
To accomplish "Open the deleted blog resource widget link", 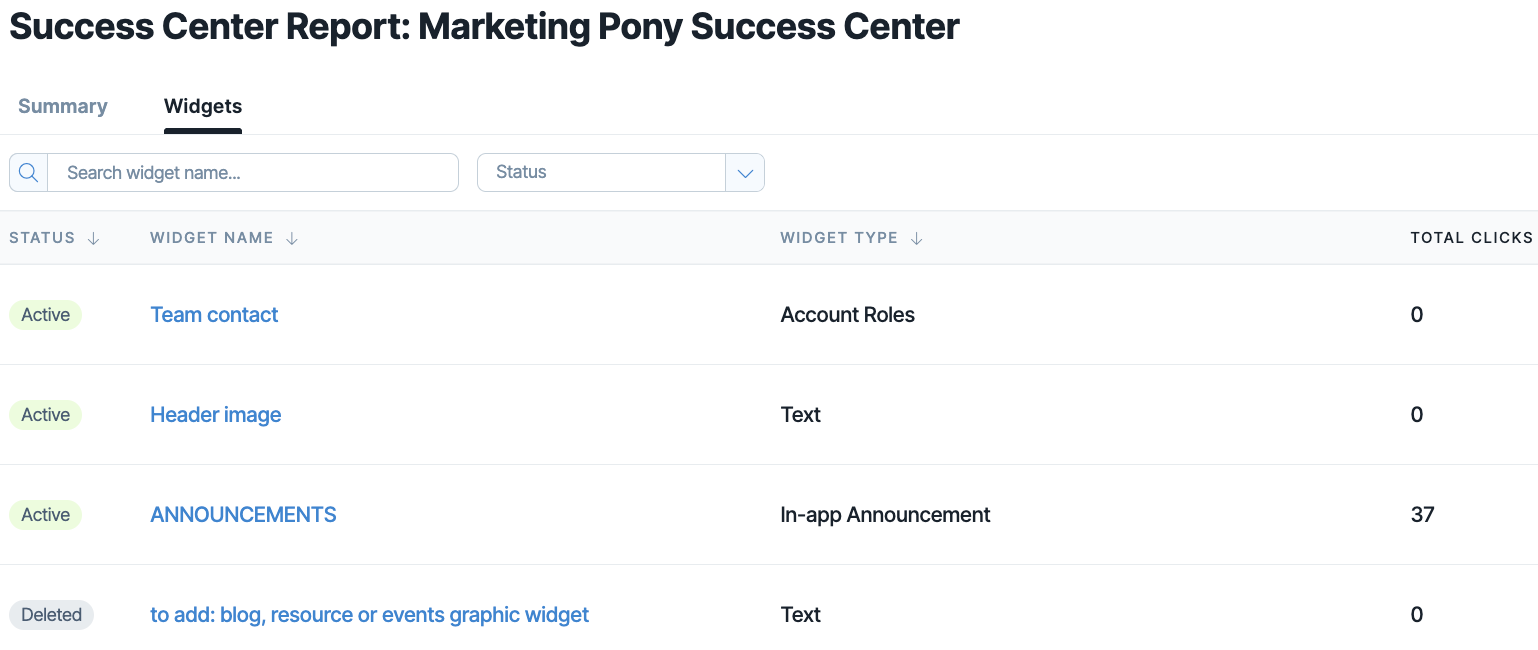I will 370,614.
